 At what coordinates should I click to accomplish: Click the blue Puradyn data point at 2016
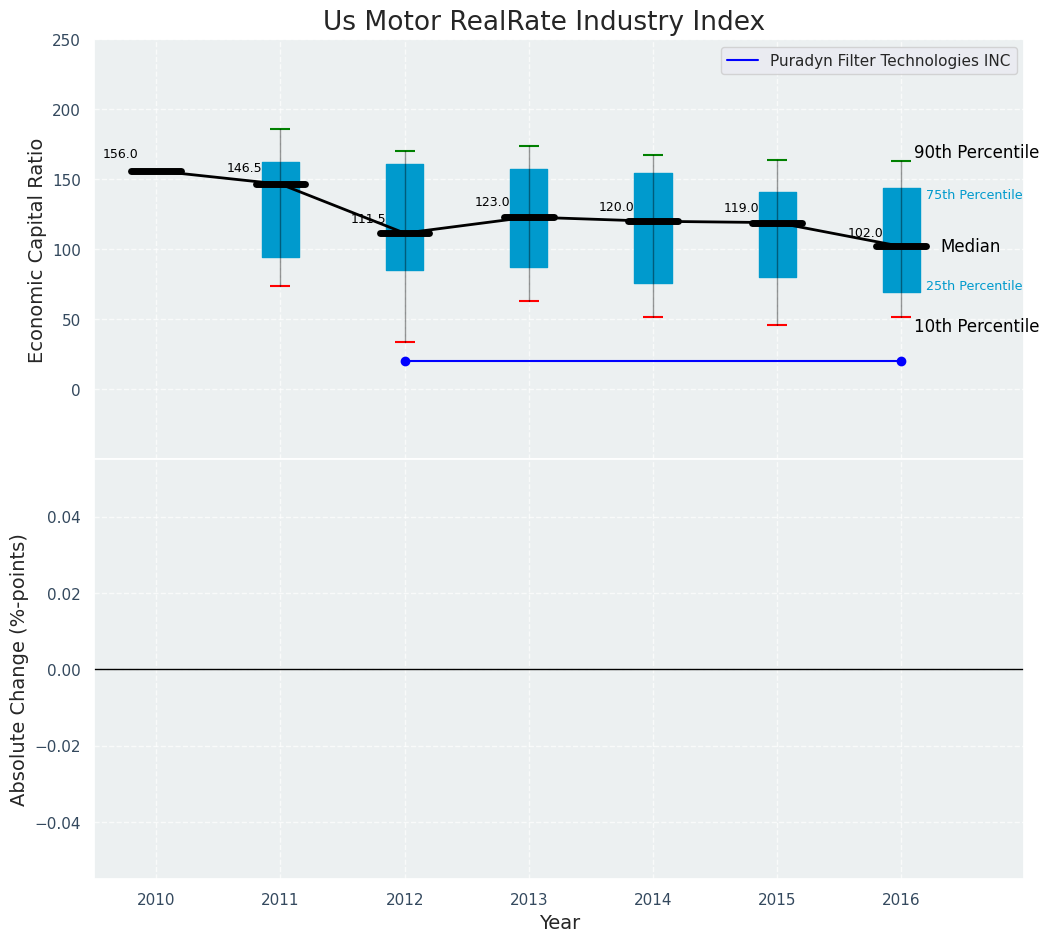(901, 361)
